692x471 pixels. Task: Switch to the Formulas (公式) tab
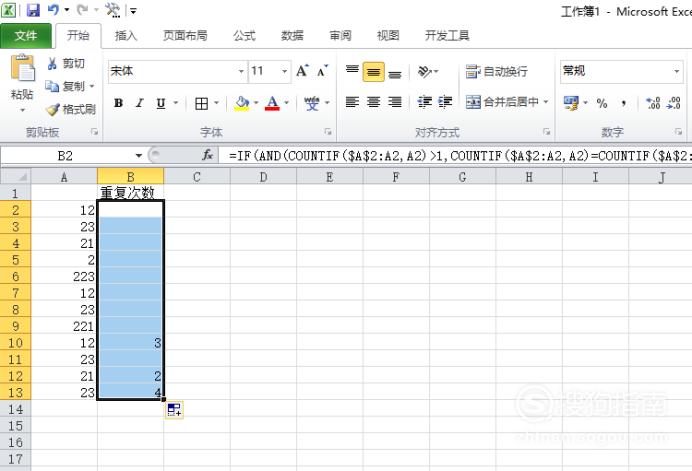pyautogui.click(x=244, y=36)
